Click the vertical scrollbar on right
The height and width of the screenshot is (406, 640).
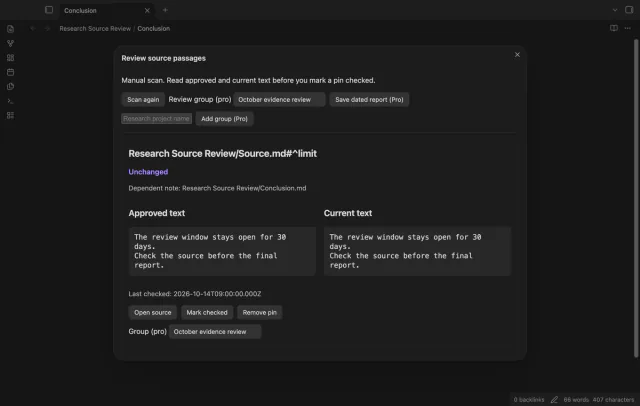pos(636,198)
